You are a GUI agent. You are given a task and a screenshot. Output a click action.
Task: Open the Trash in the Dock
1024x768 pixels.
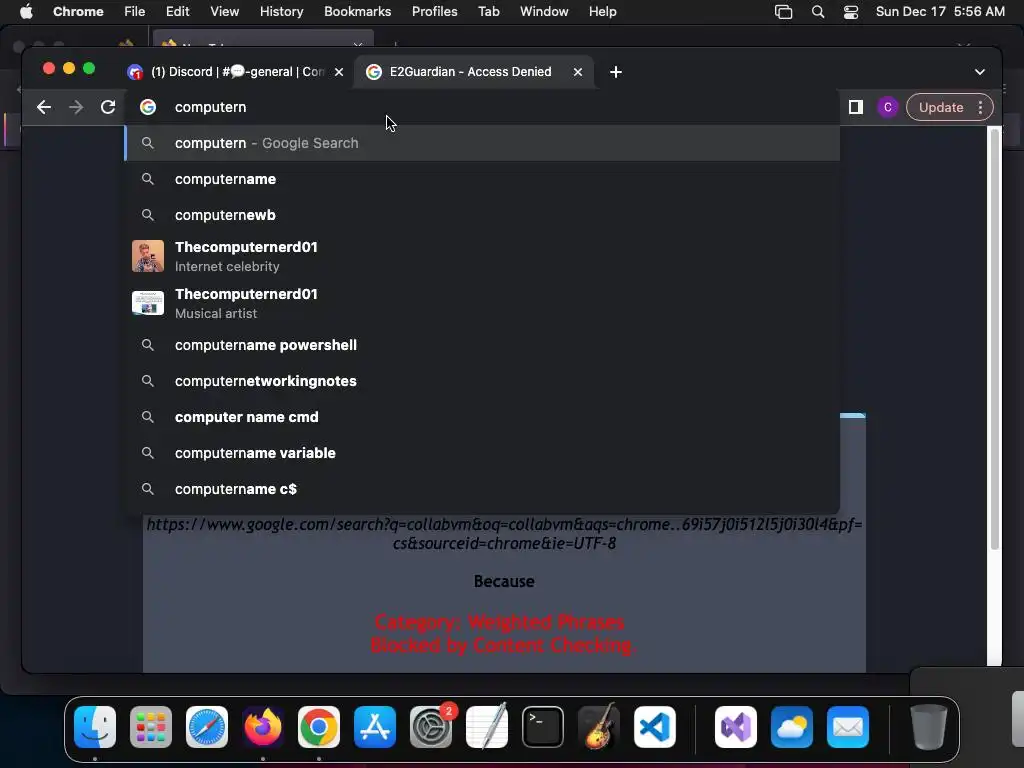tap(929, 727)
